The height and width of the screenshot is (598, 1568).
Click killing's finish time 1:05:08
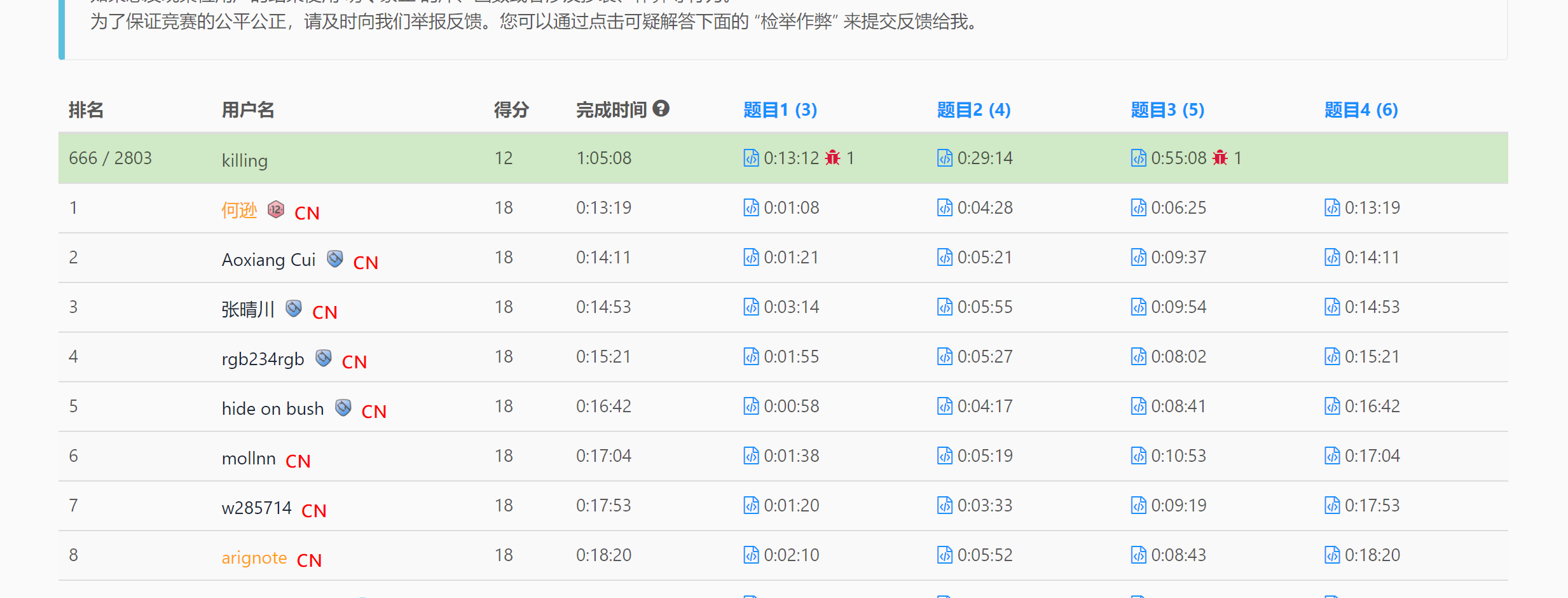point(603,158)
